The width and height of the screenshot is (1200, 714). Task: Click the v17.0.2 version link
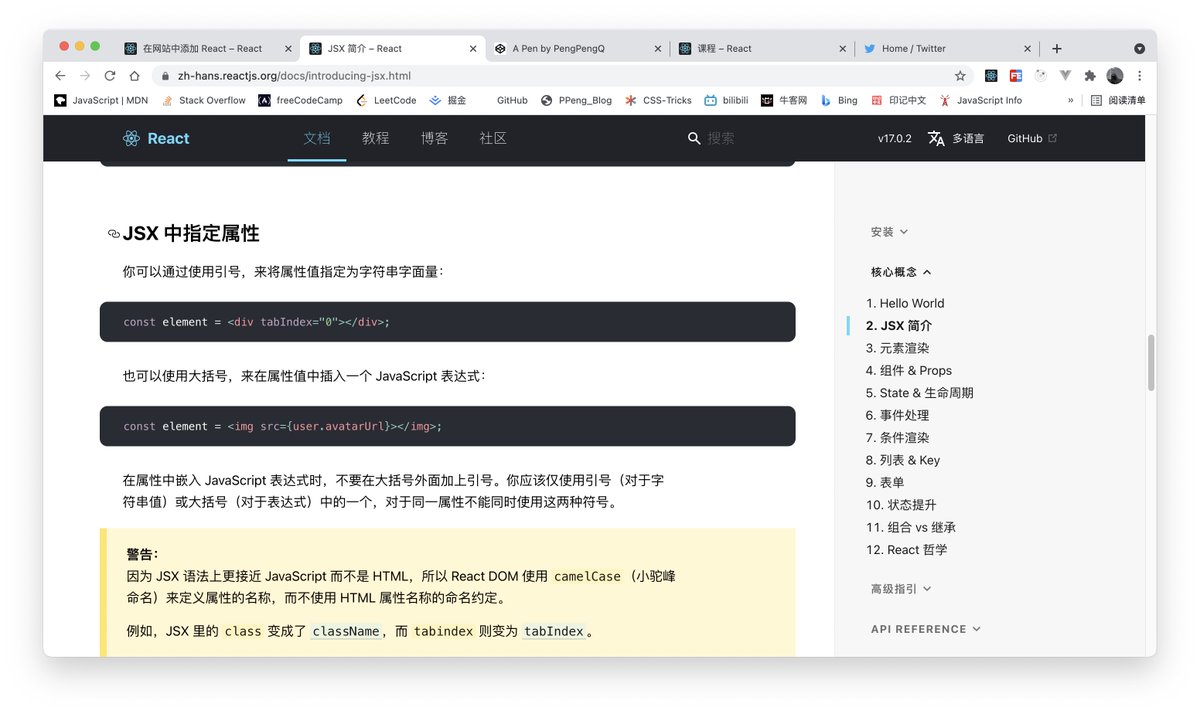click(x=895, y=139)
